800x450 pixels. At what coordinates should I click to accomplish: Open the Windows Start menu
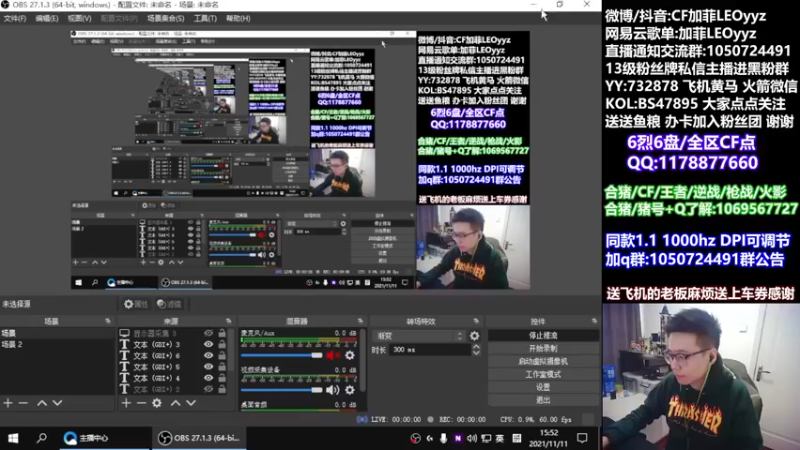[x=13, y=438]
